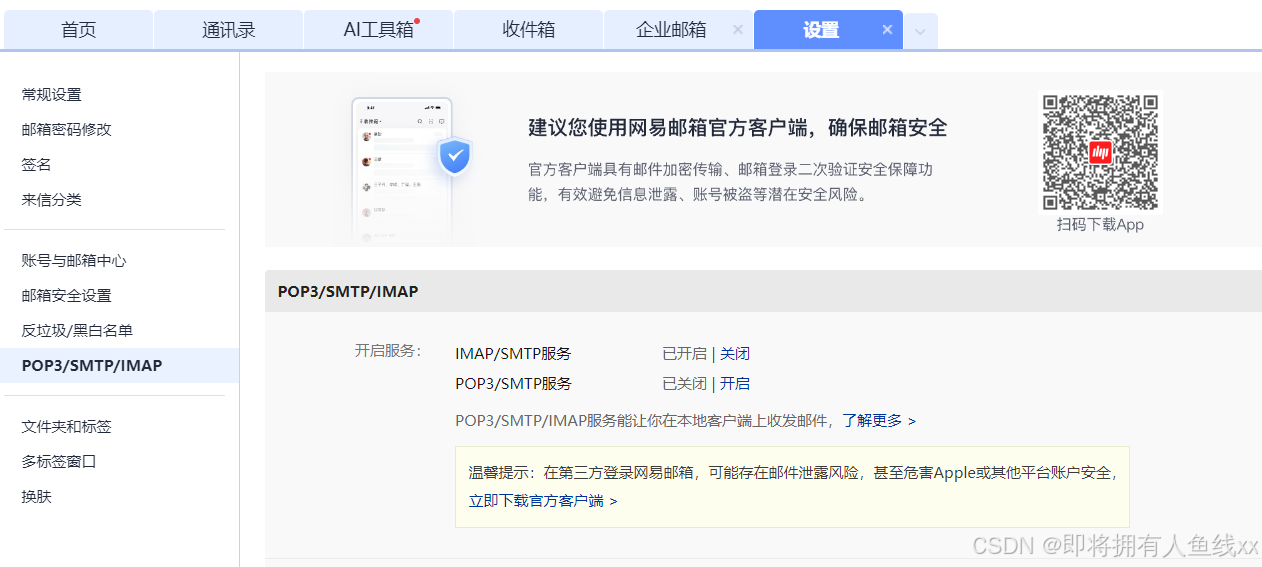Open 文件夹和标签 settings
Viewport: 1262px width, 567px height.
pos(66,427)
